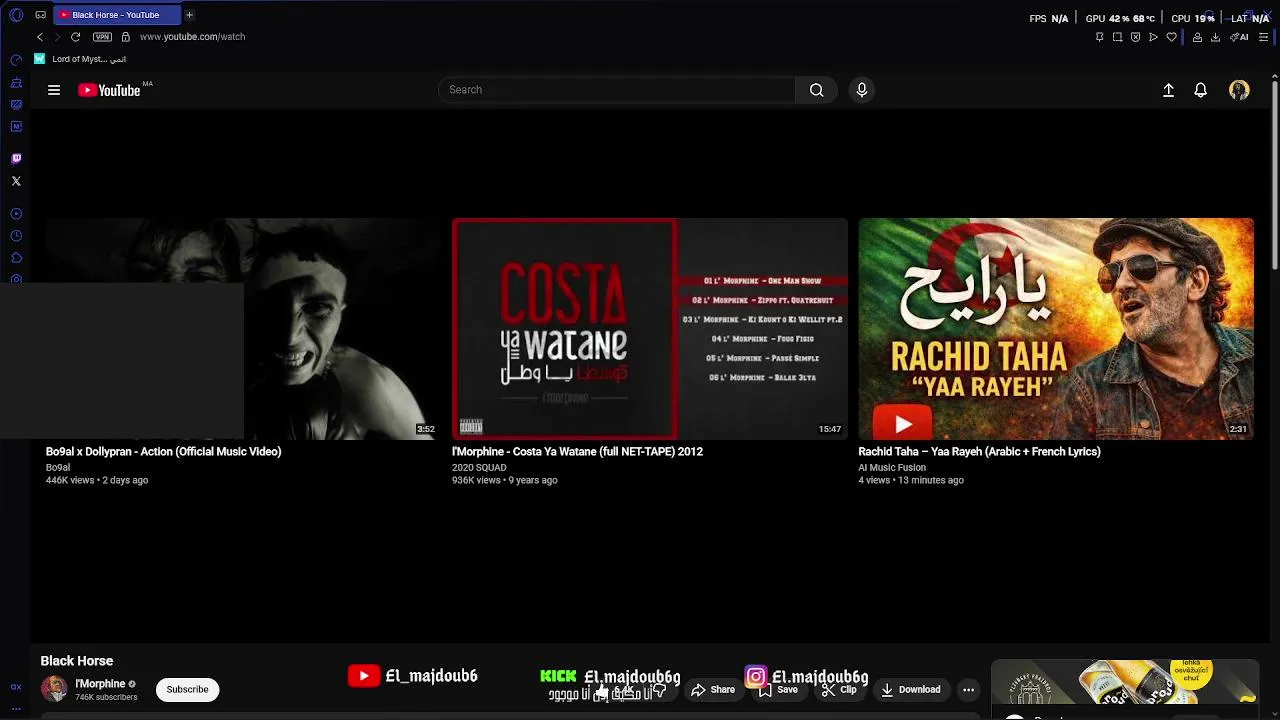Select the Black Horse - YouTube tab
The height and width of the screenshot is (720, 1280).
(115, 15)
